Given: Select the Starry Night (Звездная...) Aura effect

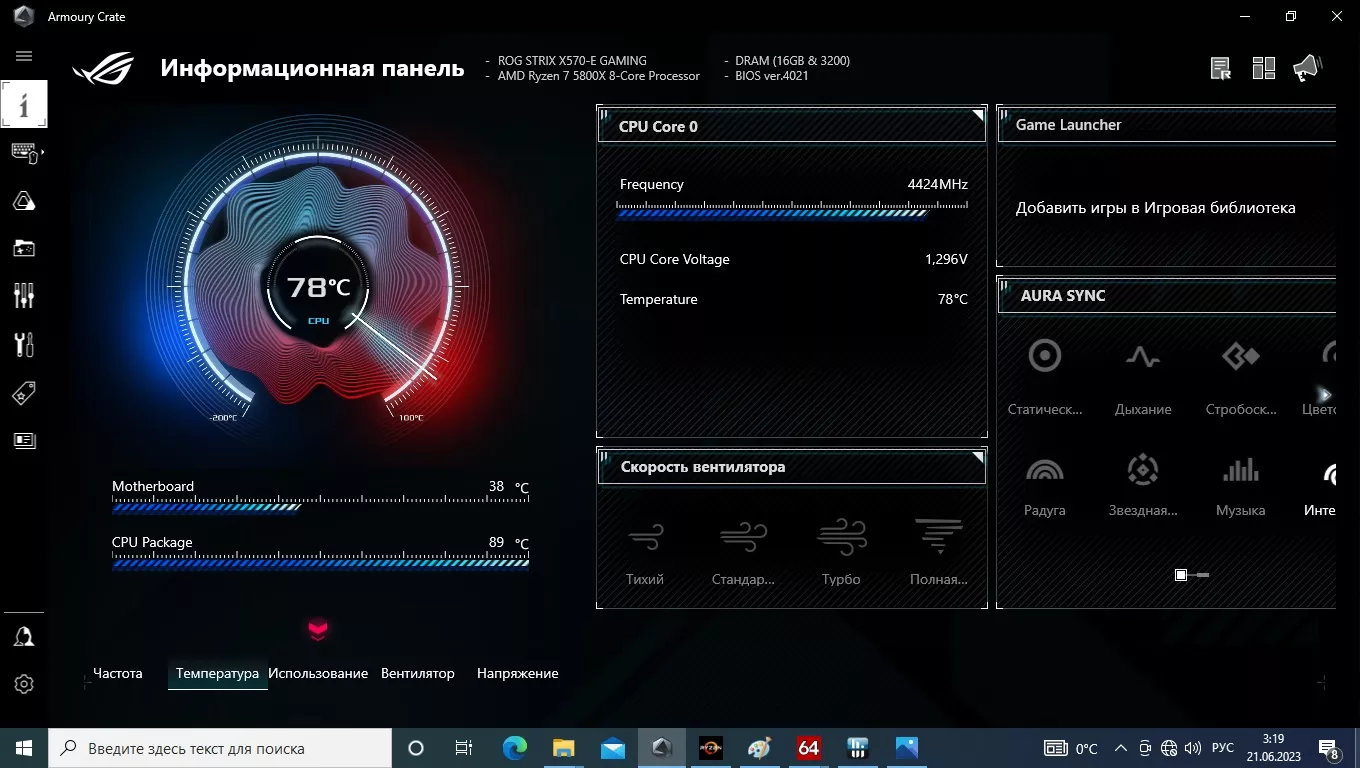Looking at the screenshot, I should [x=1143, y=486].
